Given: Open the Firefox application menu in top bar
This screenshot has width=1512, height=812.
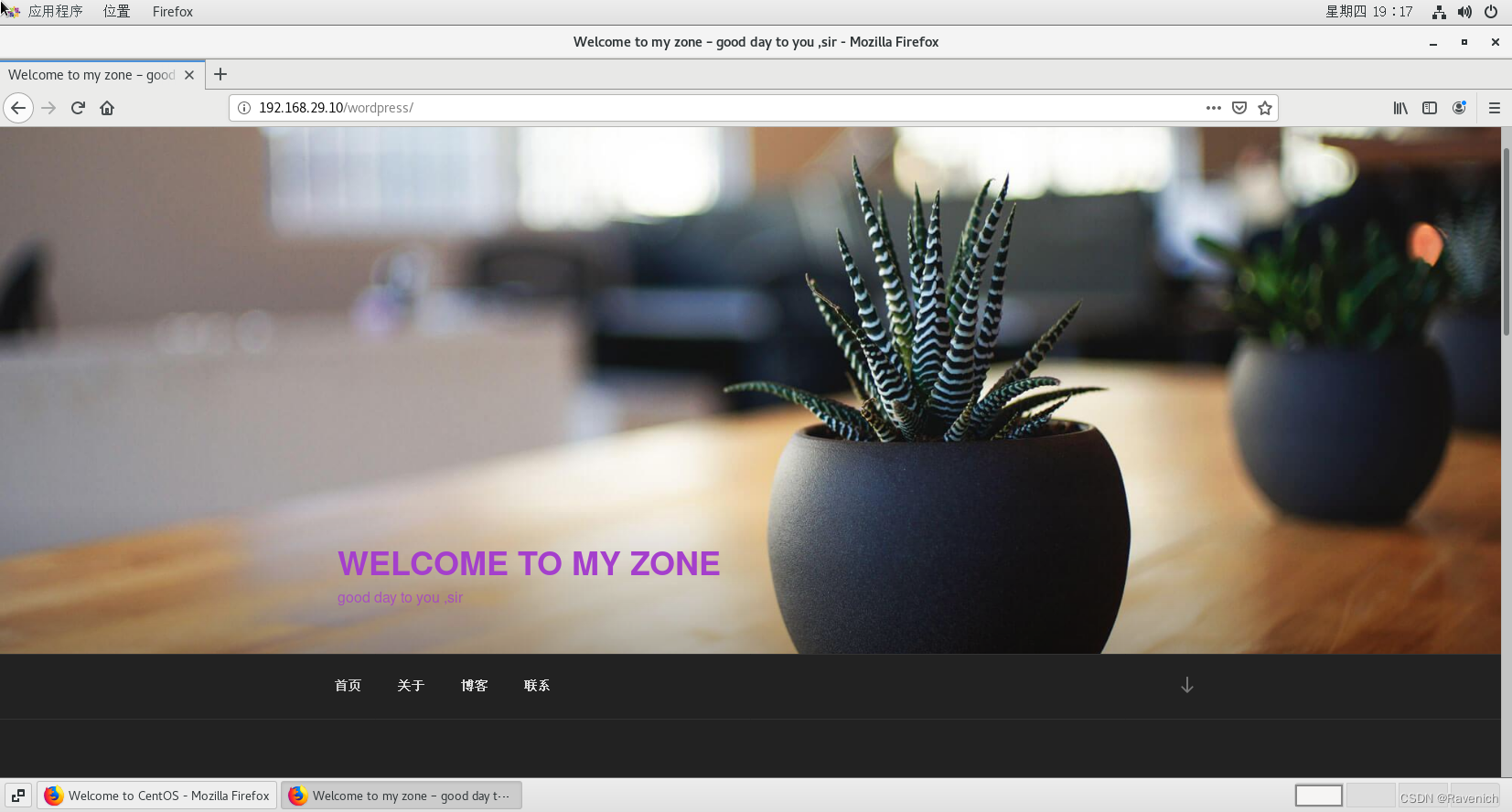Looking at the screenshot, I should (173, 12).
